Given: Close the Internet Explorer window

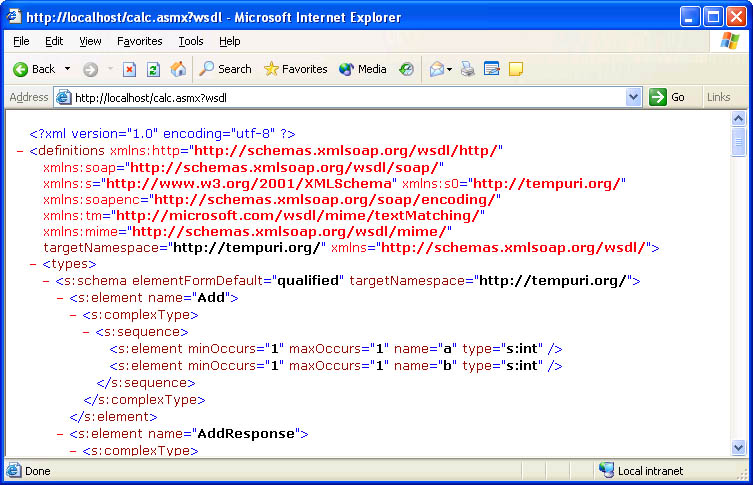Looking at the screenshot, I should point(736,17).
